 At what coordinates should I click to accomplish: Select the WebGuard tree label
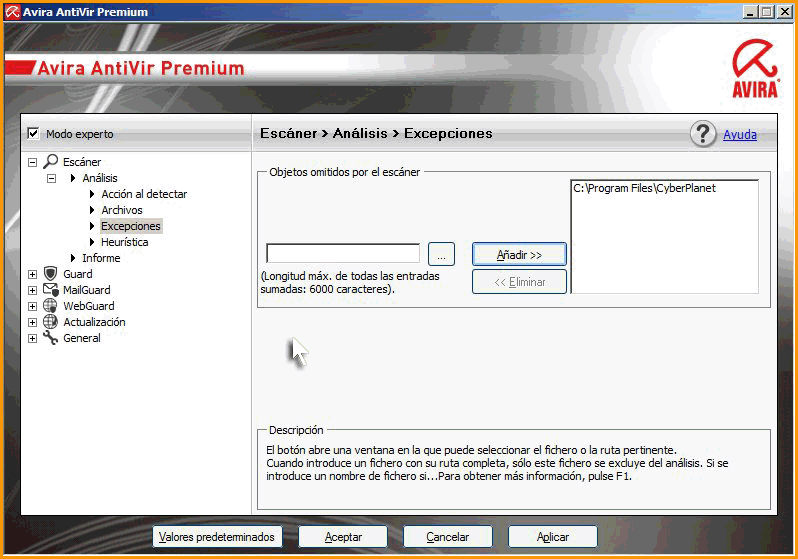coord(89,306)
